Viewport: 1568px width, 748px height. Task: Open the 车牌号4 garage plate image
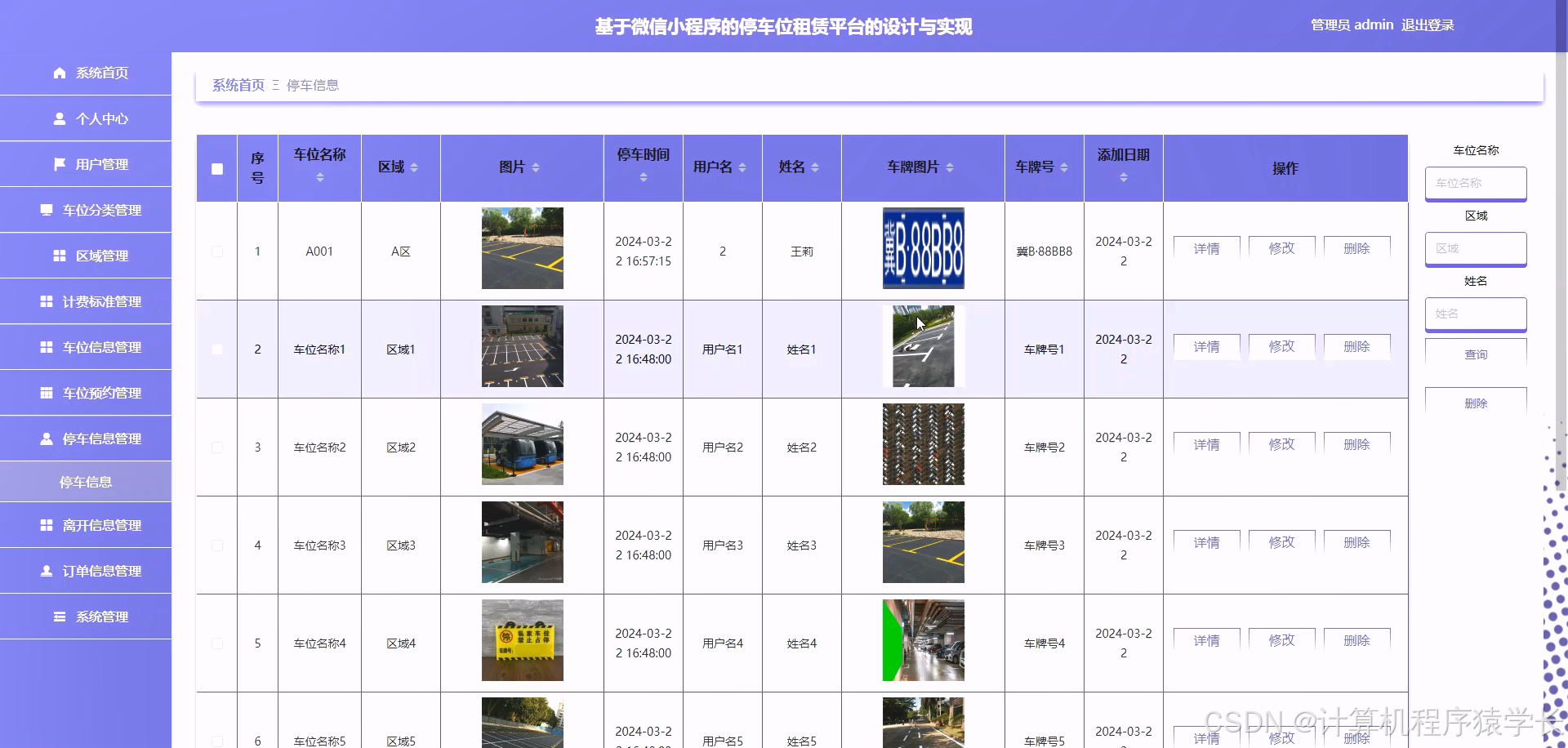pos(924,640)
